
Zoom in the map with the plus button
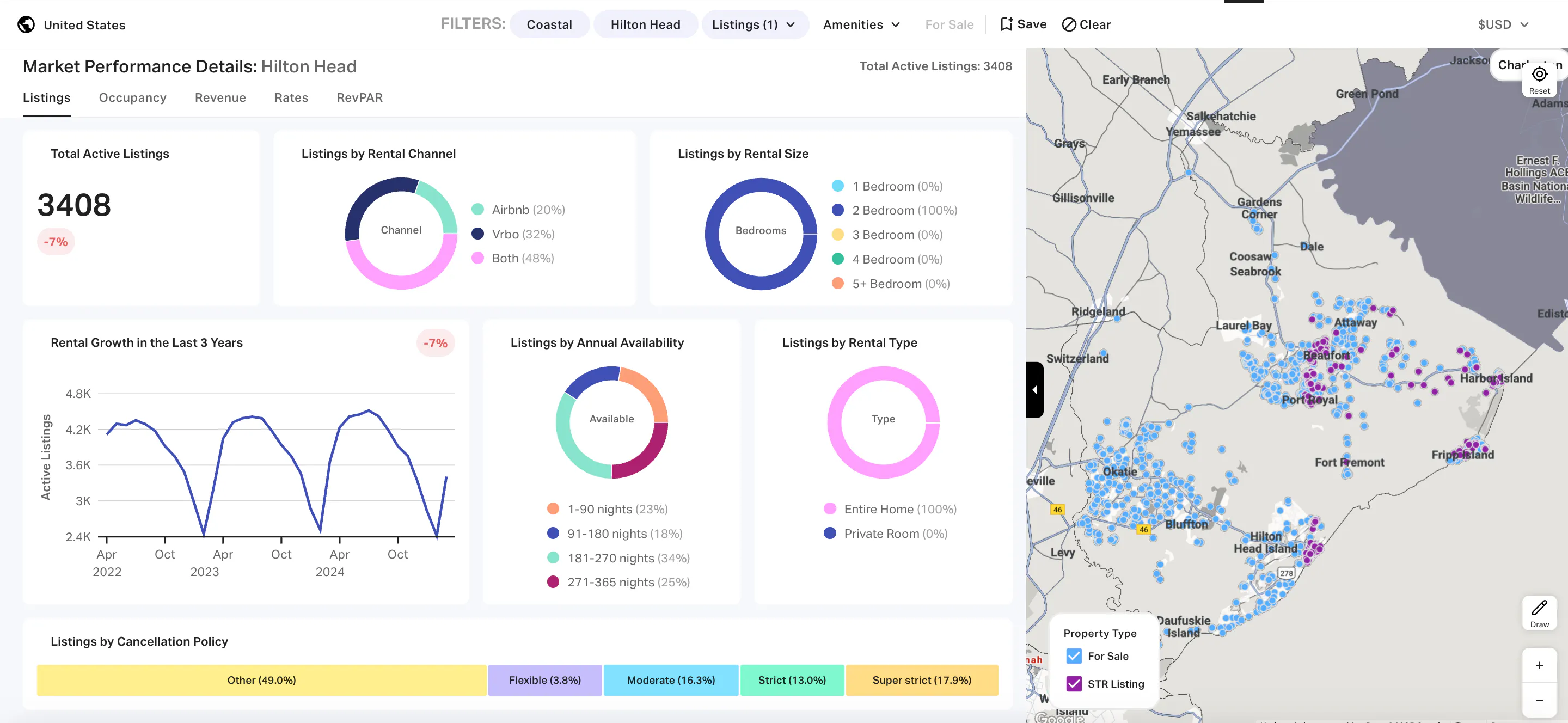(1539, 665)
